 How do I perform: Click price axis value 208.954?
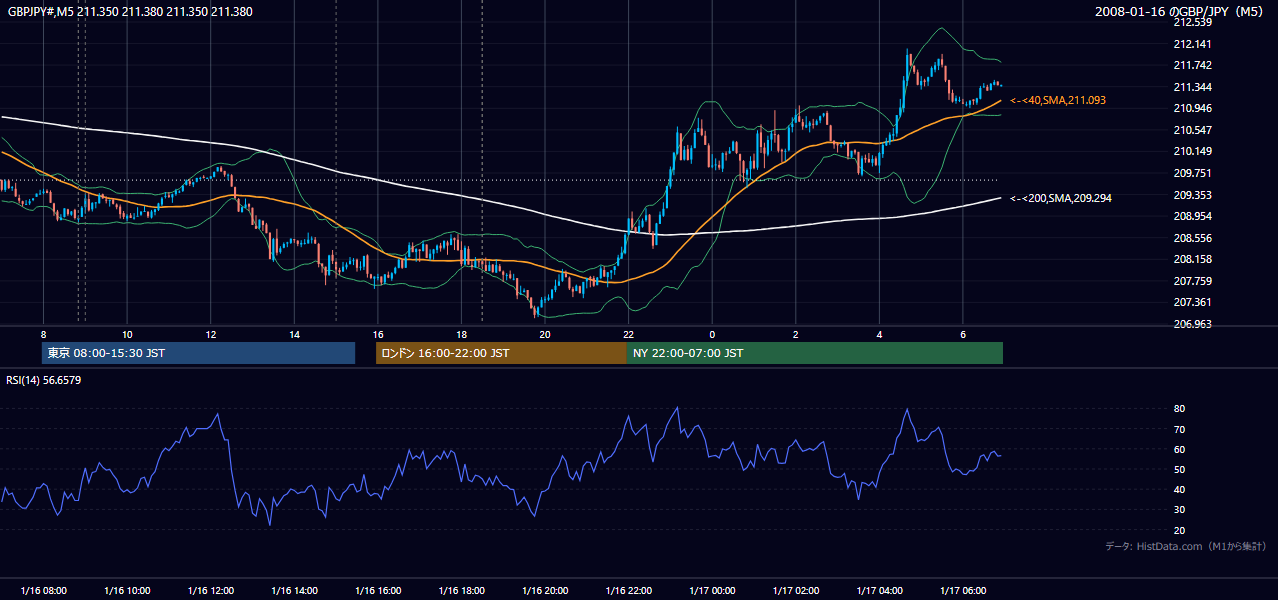1191,216
